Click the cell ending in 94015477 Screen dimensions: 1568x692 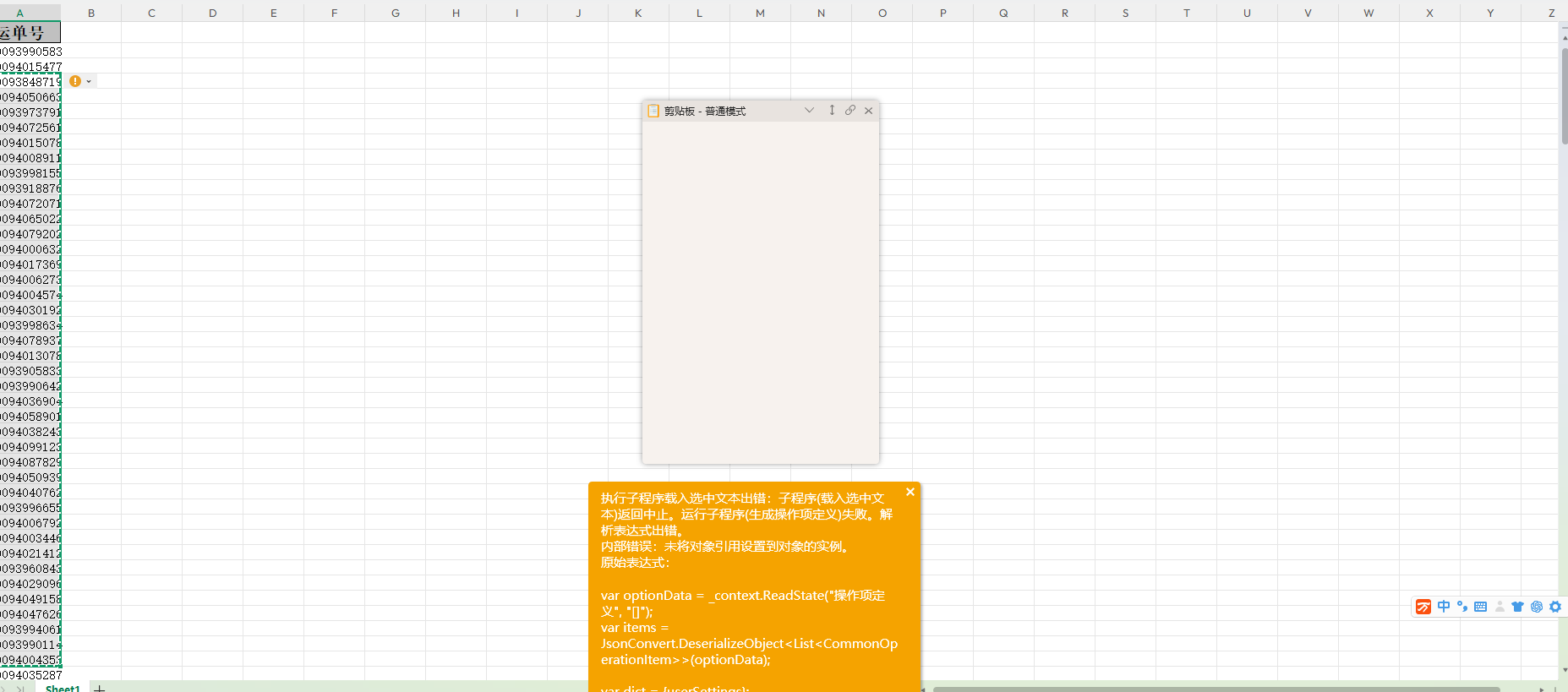point(30,67)
